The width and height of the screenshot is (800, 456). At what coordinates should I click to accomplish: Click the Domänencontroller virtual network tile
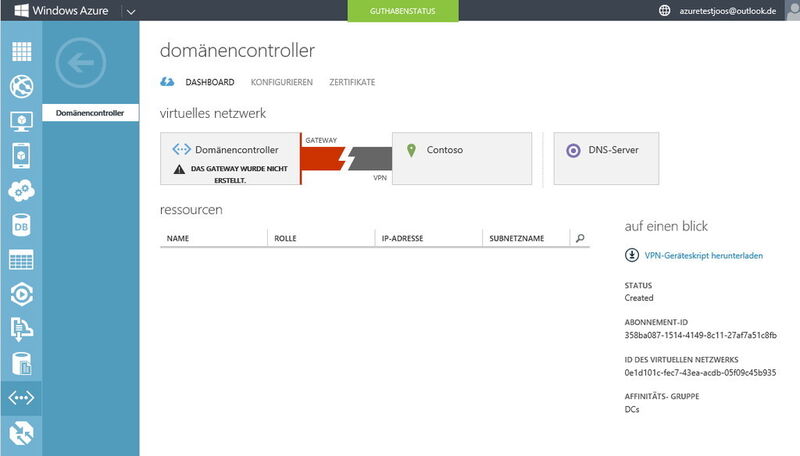pos(230,159)
